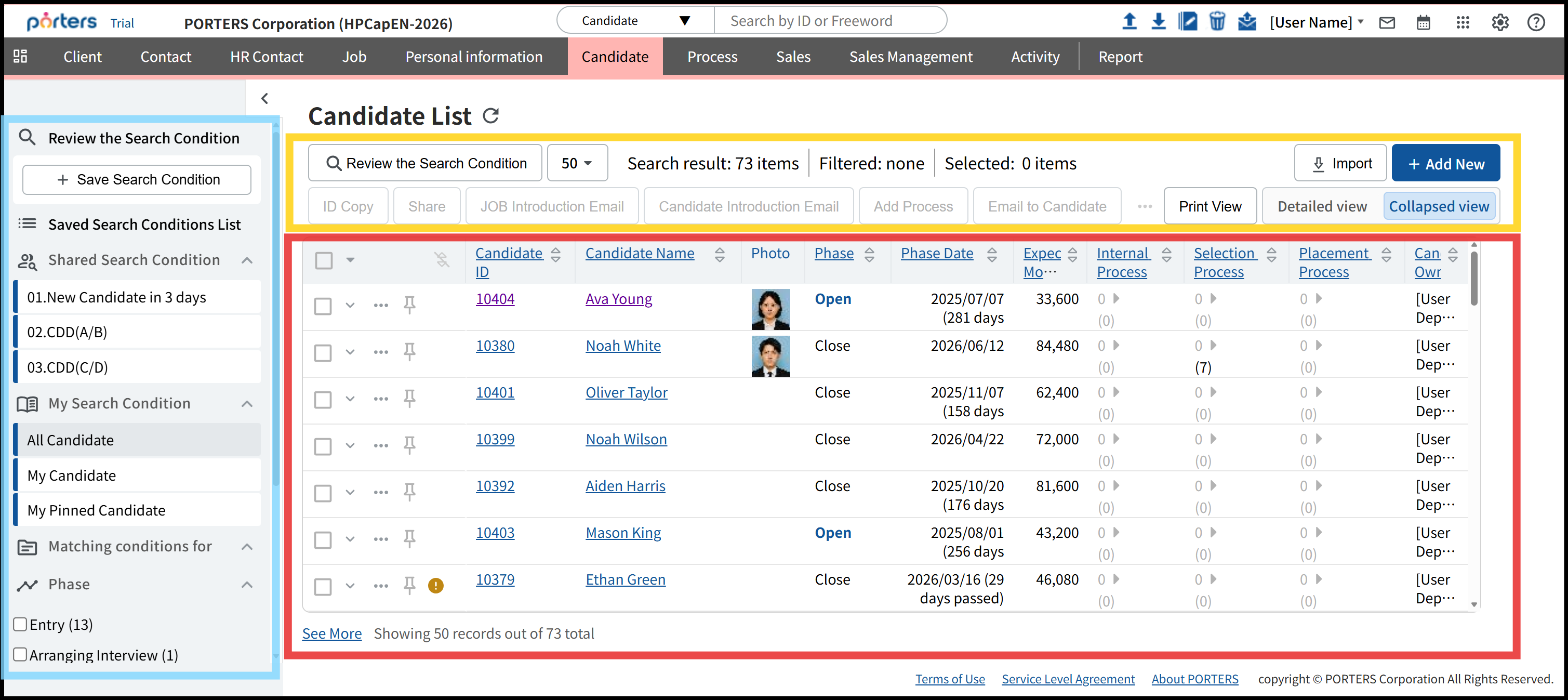
Task: Click the trash bin icon in header
Action: pos(1217,22)
